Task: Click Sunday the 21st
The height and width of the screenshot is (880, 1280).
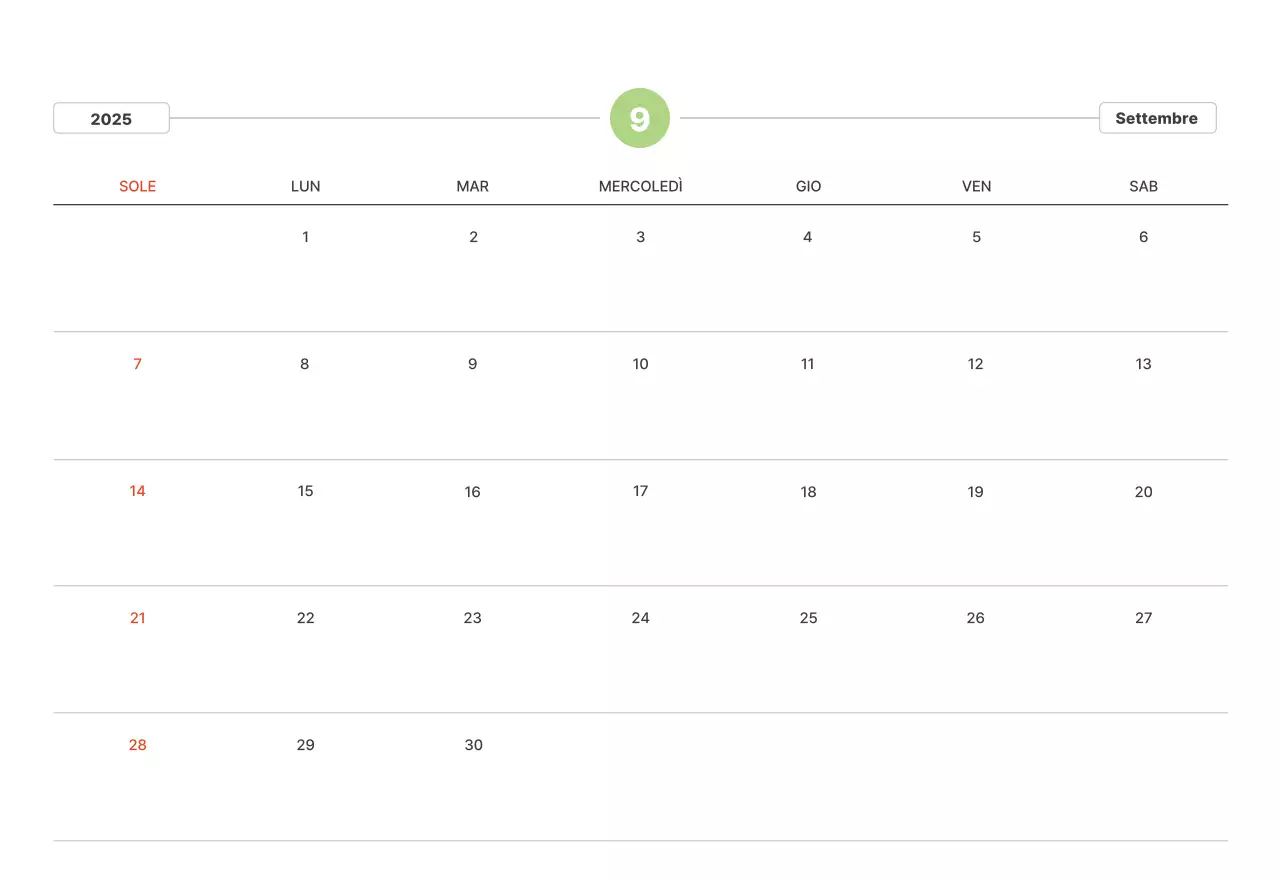Action: pyautogui.click(x=138, y=618)
